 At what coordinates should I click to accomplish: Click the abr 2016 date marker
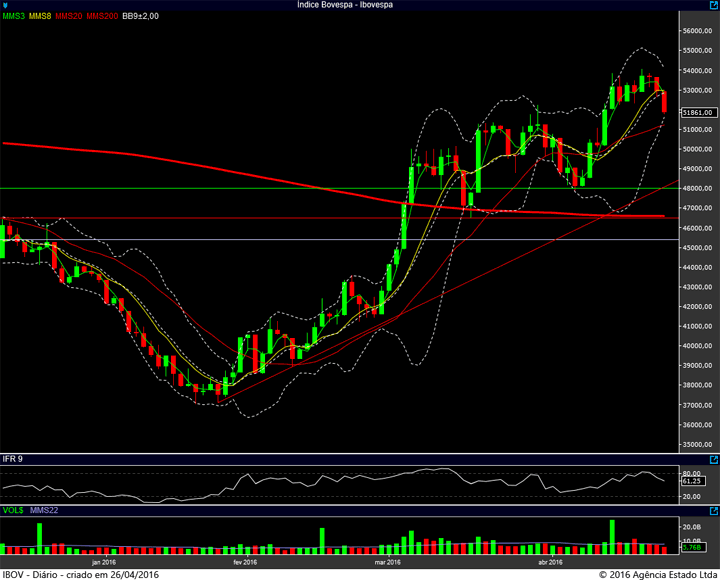pos(550,562)
